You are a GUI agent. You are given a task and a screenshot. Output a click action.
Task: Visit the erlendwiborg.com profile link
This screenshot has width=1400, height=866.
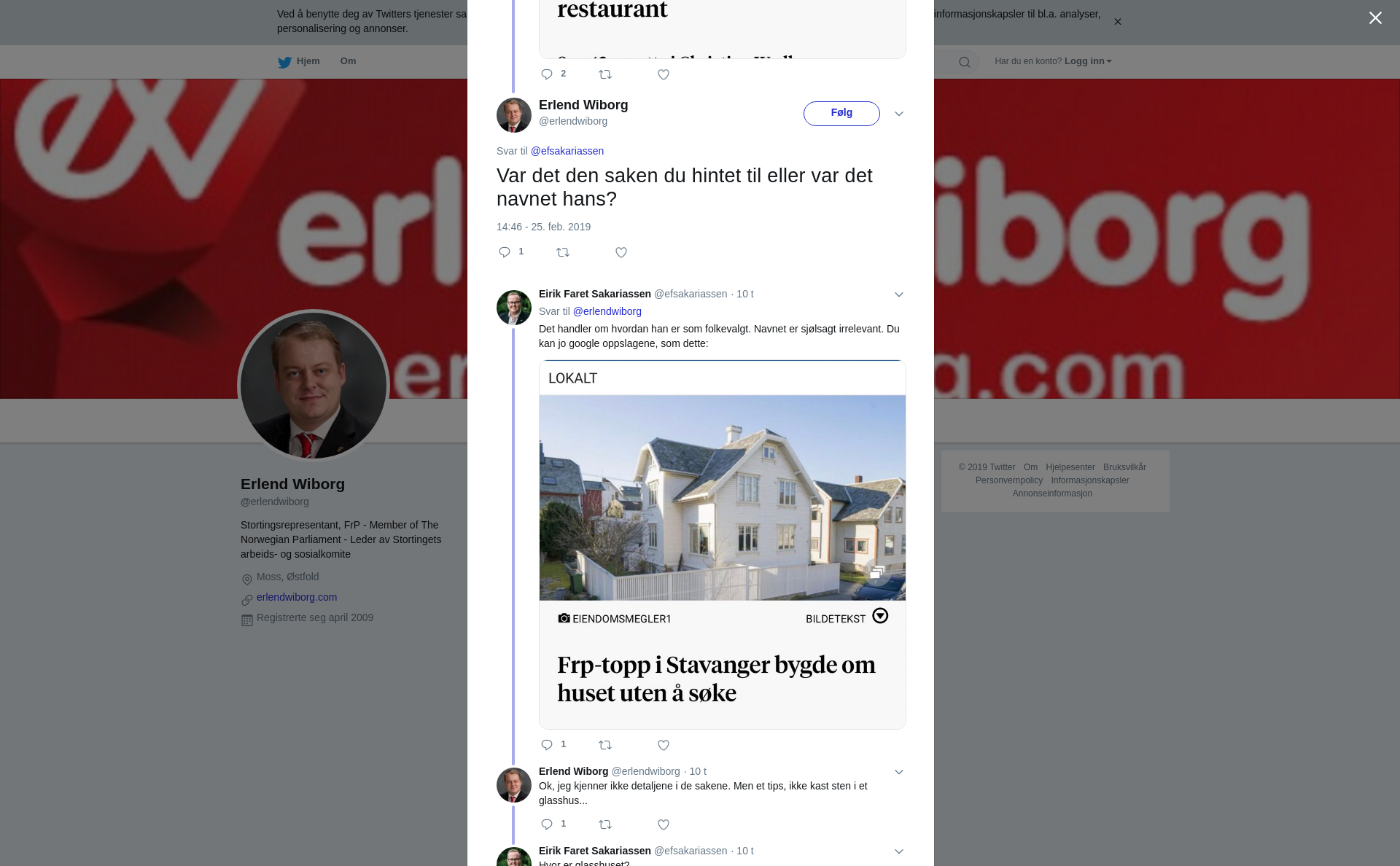pos(297,597)
